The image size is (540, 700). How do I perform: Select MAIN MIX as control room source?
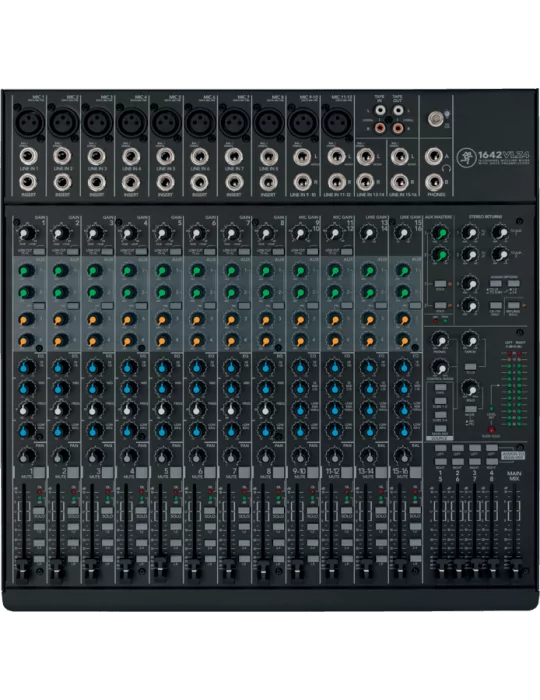(440, 429)
